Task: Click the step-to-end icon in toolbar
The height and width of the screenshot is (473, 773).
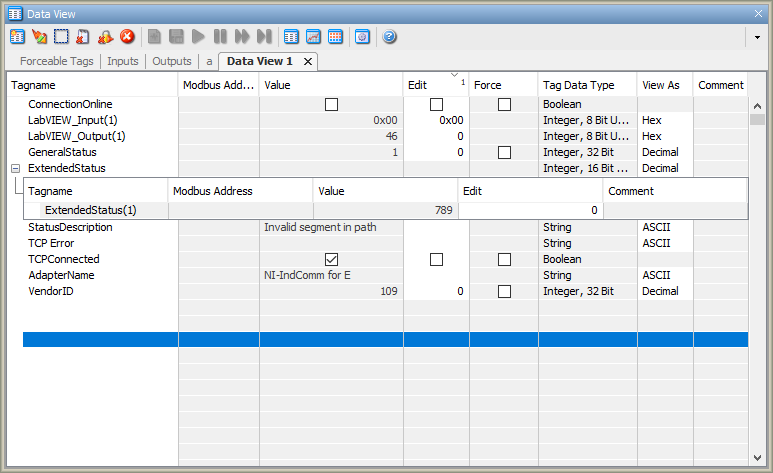Action: click(x=264, y=37)
